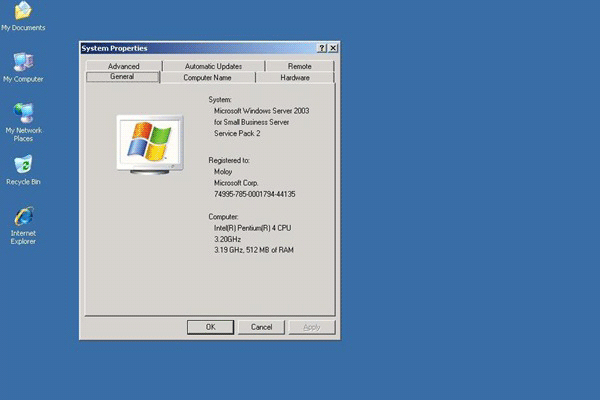Select the General tab
Image resolution: width=600 pixels, height=400 pixels.
122,77
